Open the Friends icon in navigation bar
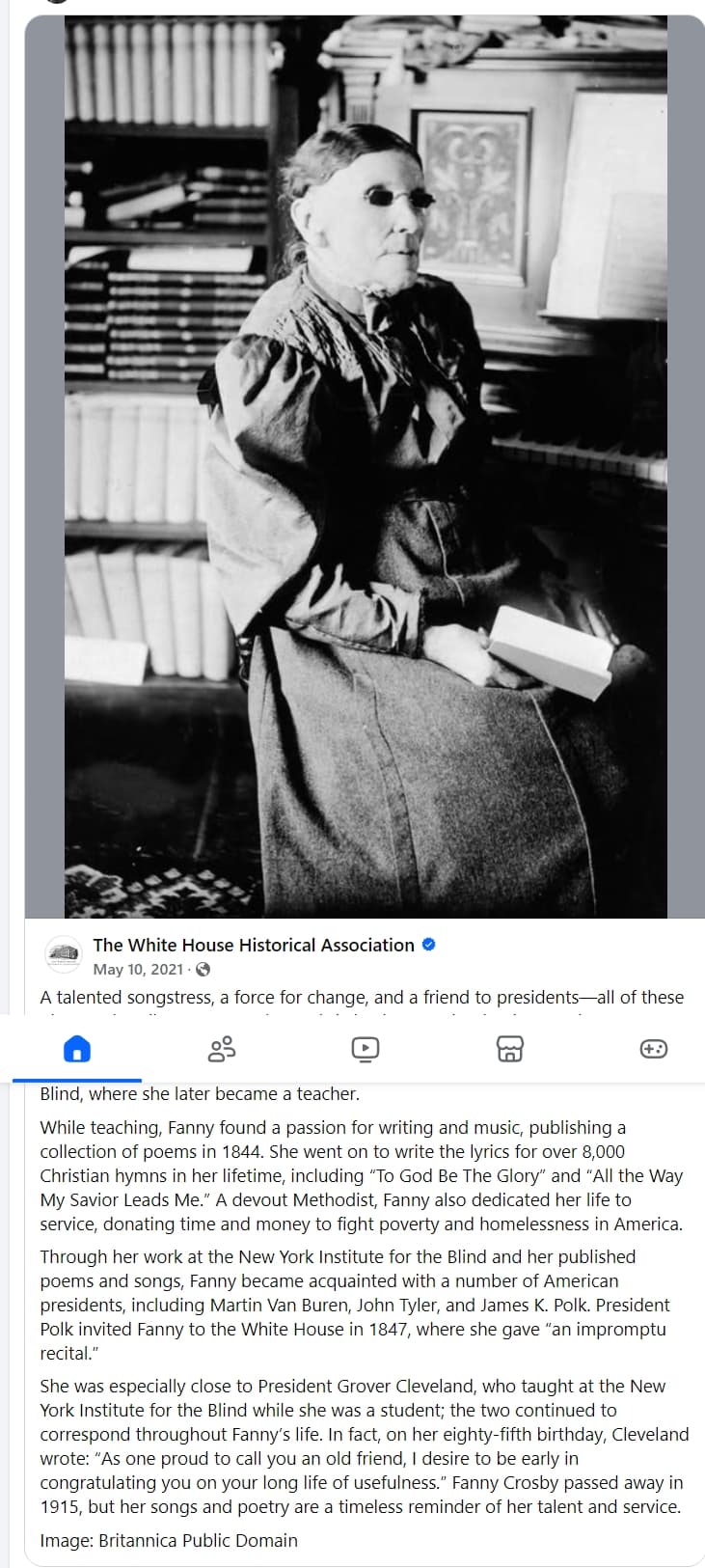Viewport: 705px width, 1568px height. pos(221,1048)
